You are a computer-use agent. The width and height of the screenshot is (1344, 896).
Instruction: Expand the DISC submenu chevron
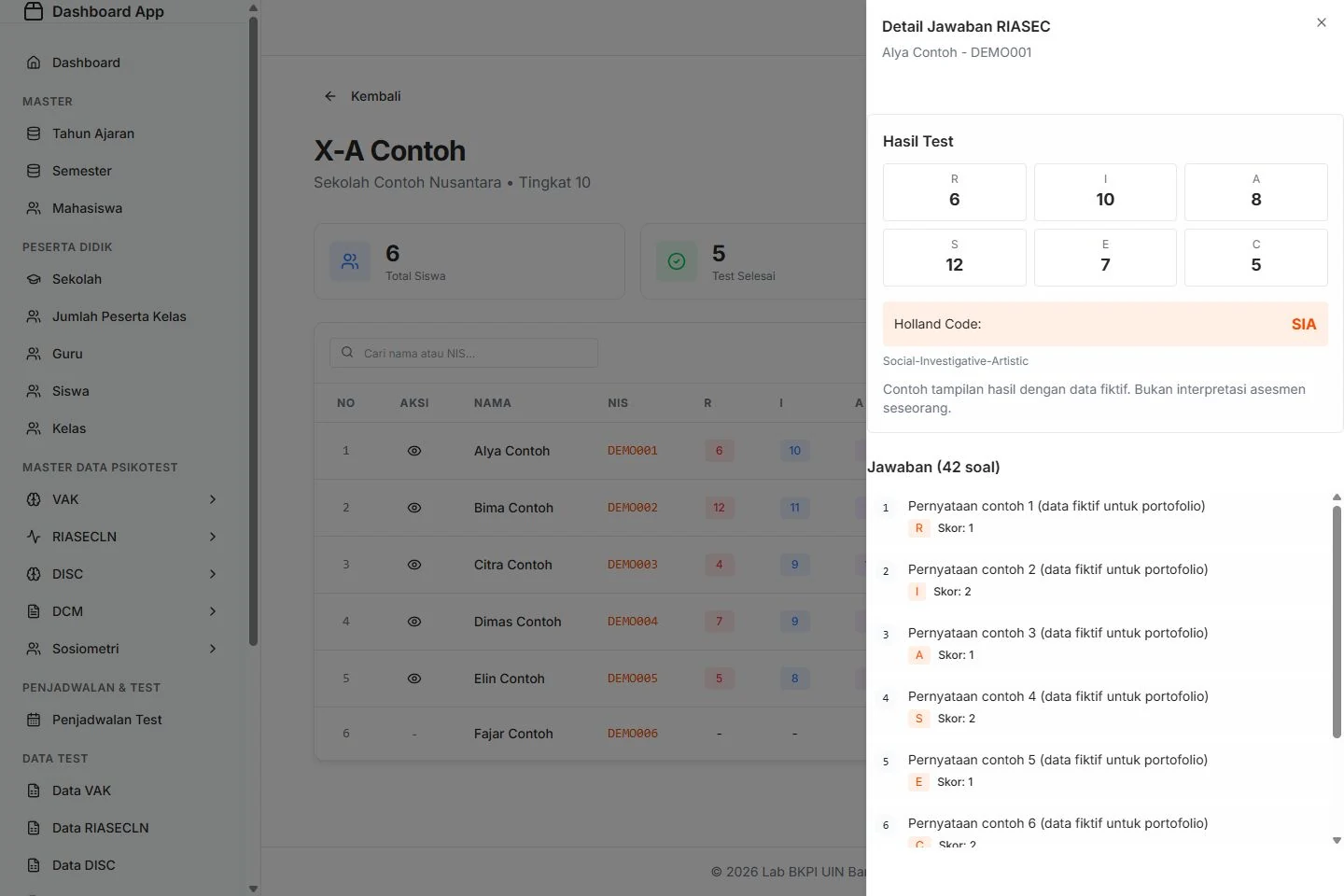pyautogui.click(x=213, y=574)
